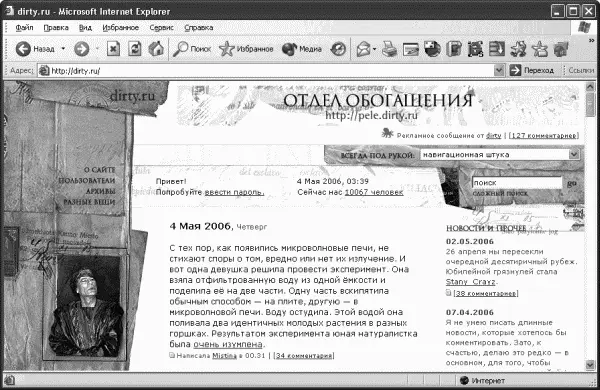Expand hidden toolbar buttons chevron

[592, 40]
